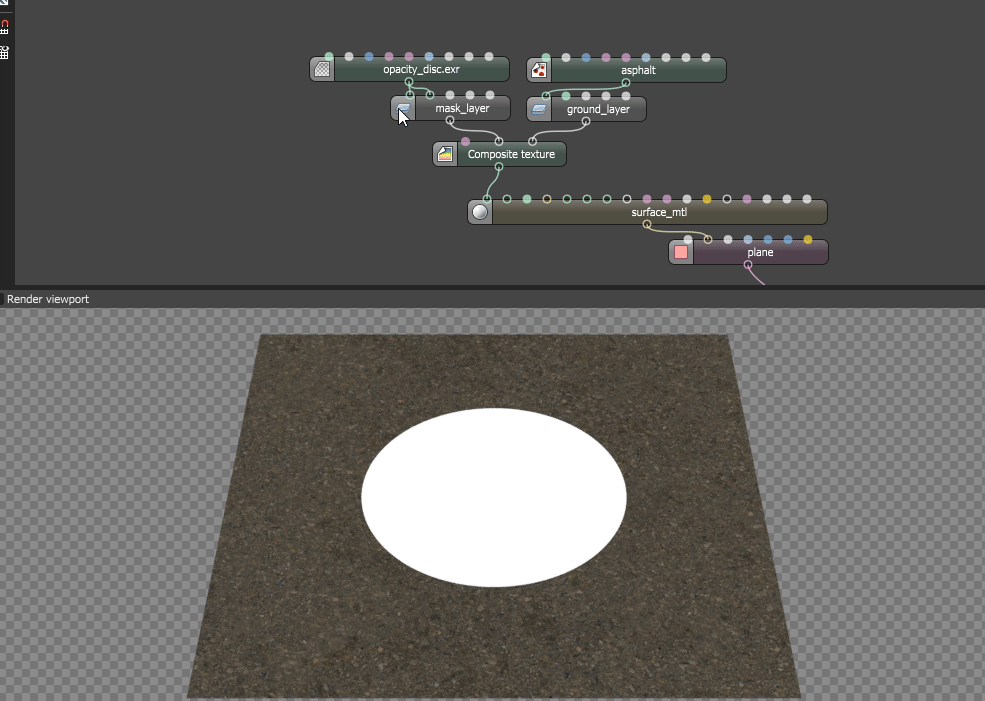Click the green filled input pin on ground_layer

tap(566, 96)
